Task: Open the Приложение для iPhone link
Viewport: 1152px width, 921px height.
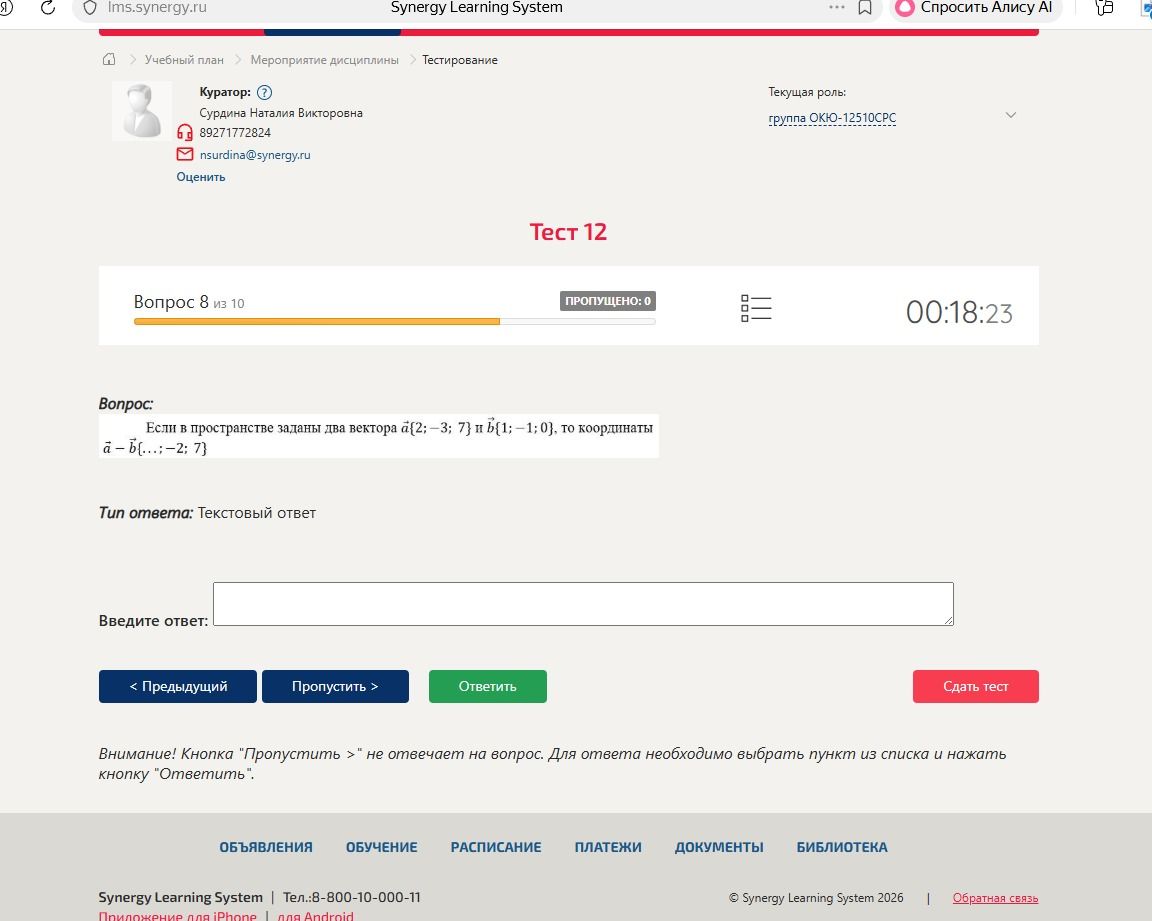Action: coord(178,915)
